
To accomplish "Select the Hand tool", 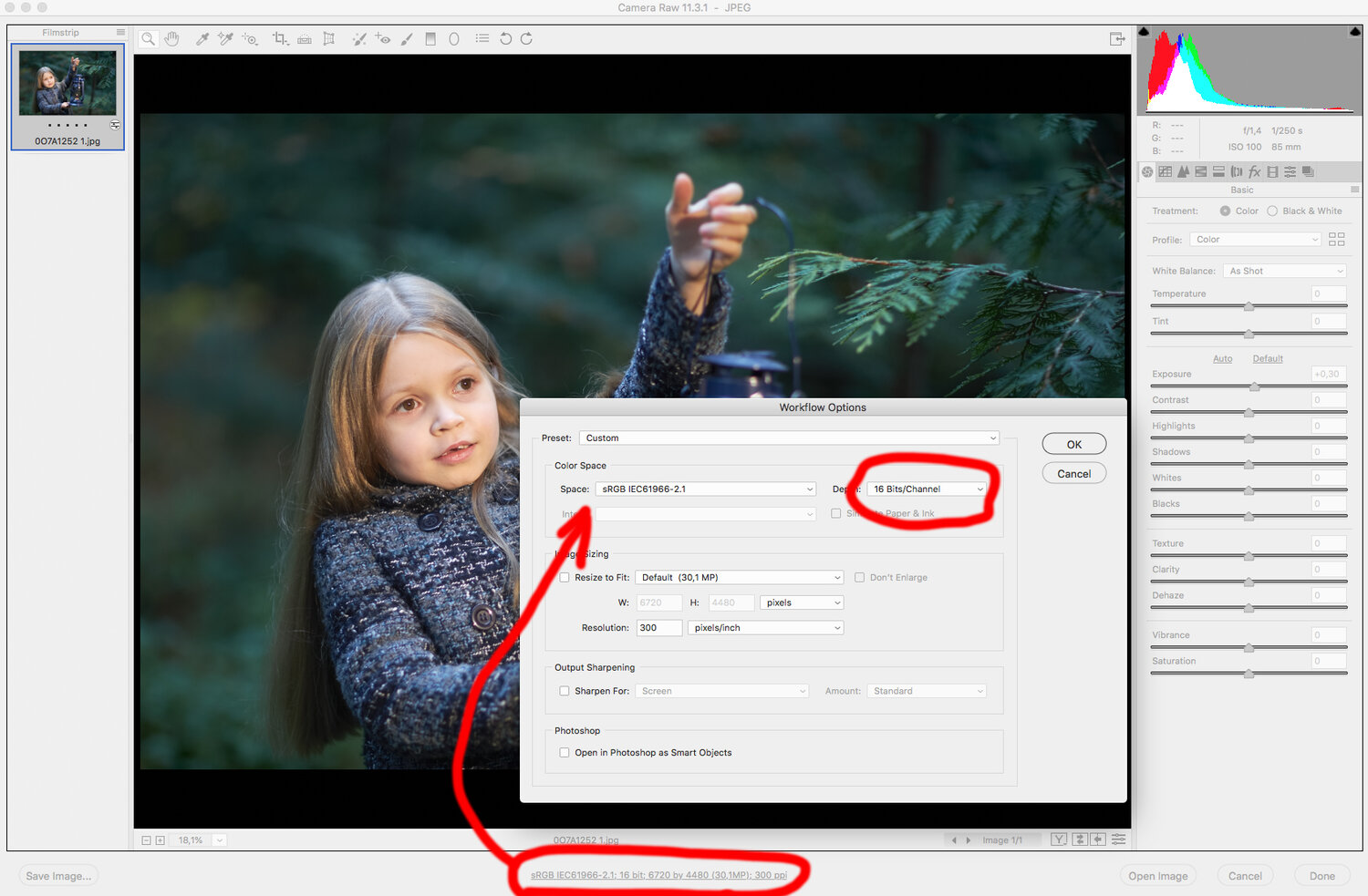I will 172,39.
